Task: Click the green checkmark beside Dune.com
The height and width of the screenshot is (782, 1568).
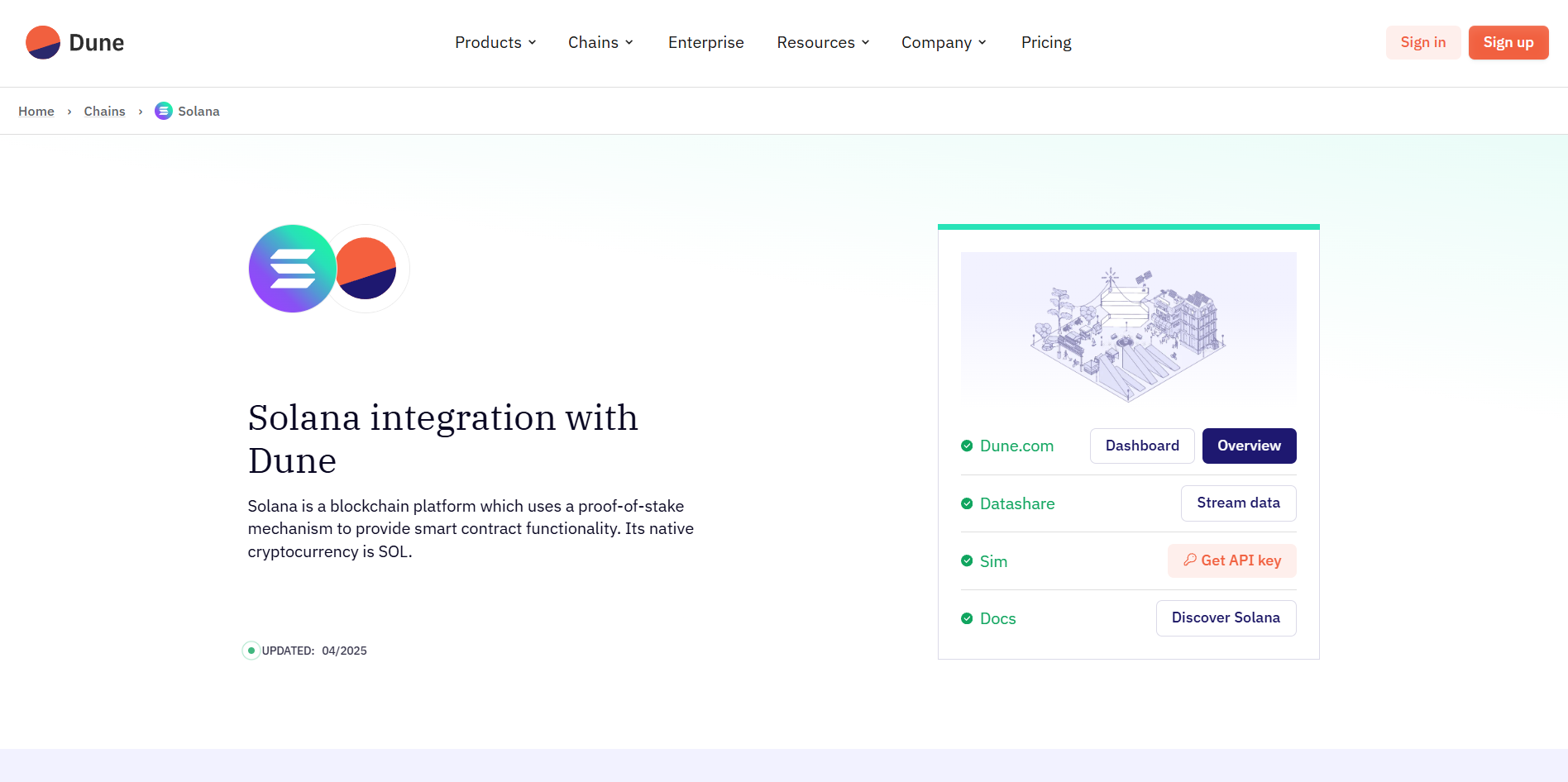Action: (967, 446)
